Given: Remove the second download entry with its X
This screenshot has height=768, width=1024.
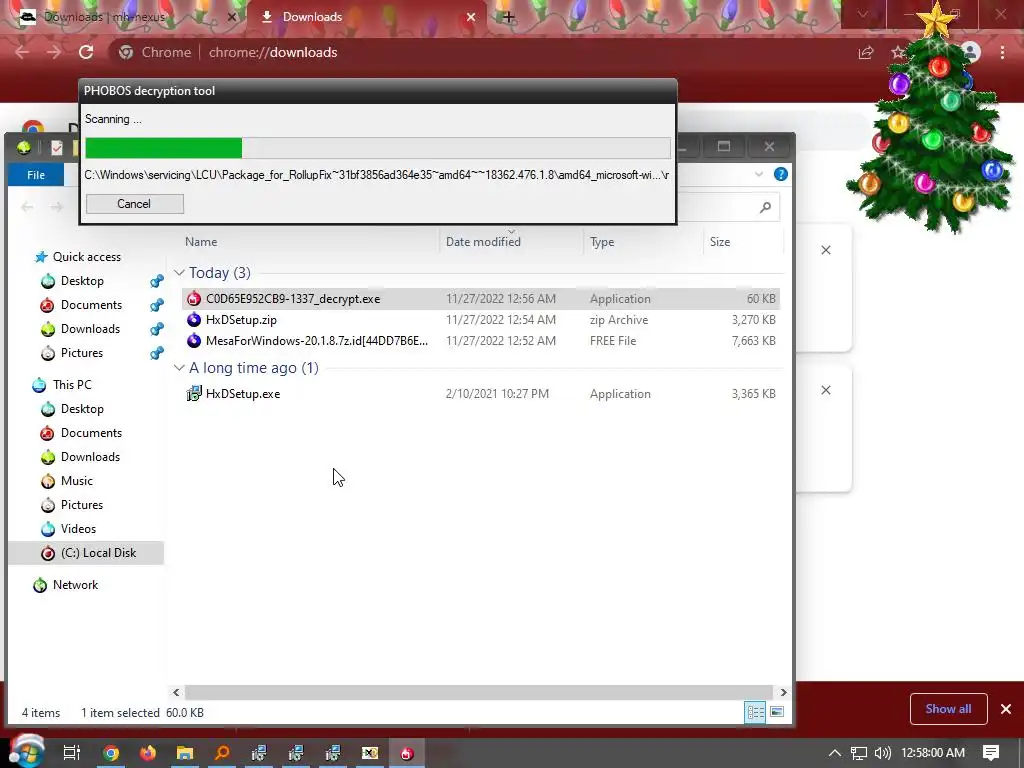Looking at the screenshot, I should (826, 391).
